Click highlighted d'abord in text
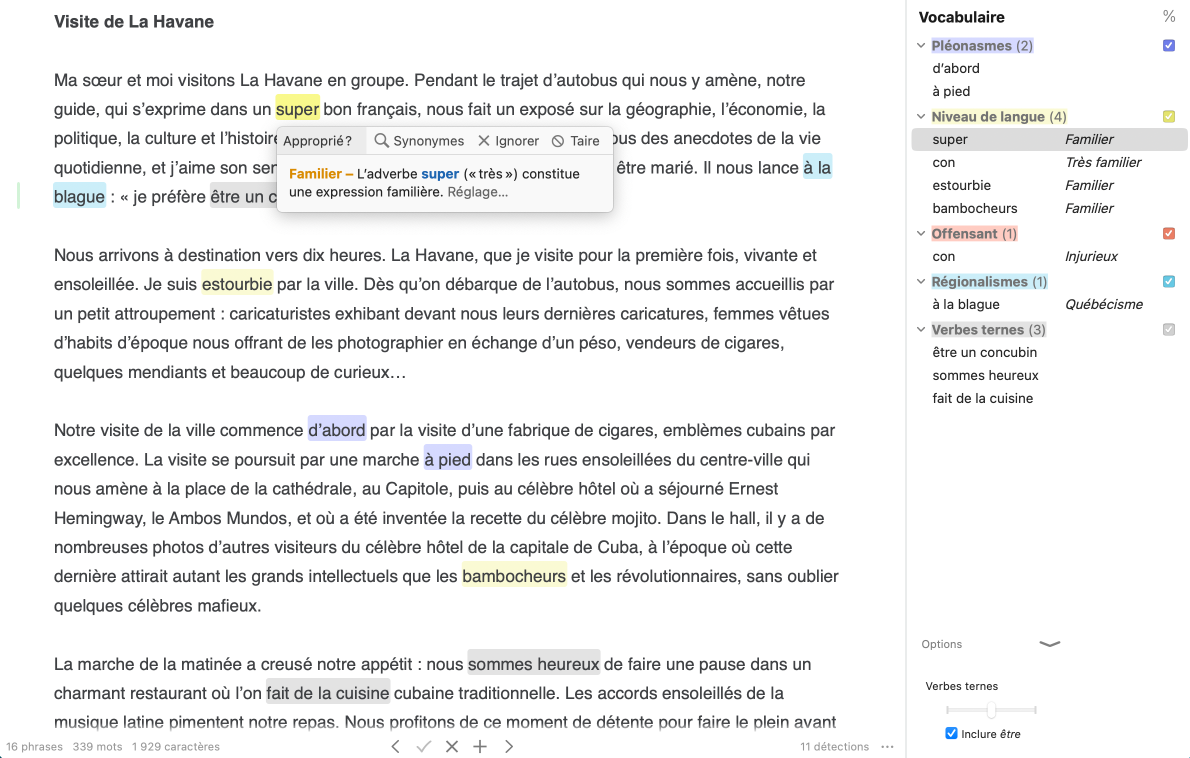This screenshot has height=758, width=1190. point(337,430)
